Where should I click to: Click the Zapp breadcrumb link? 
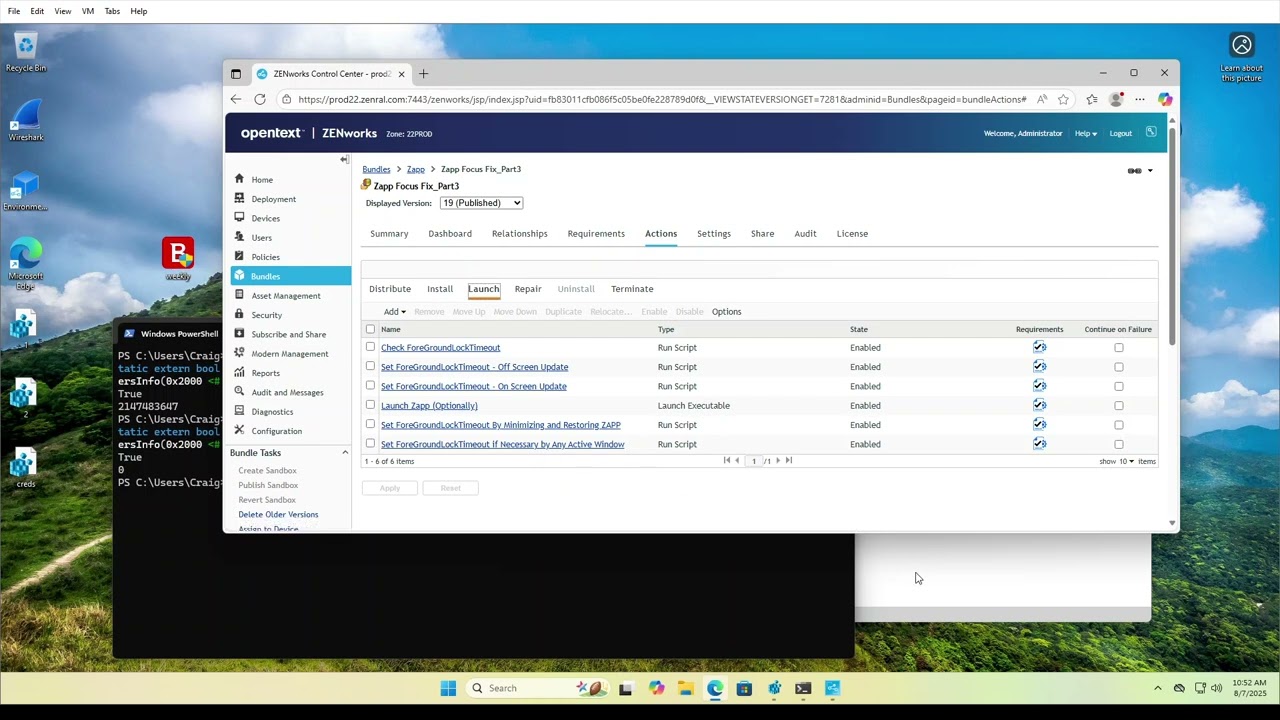click(416, 169)
